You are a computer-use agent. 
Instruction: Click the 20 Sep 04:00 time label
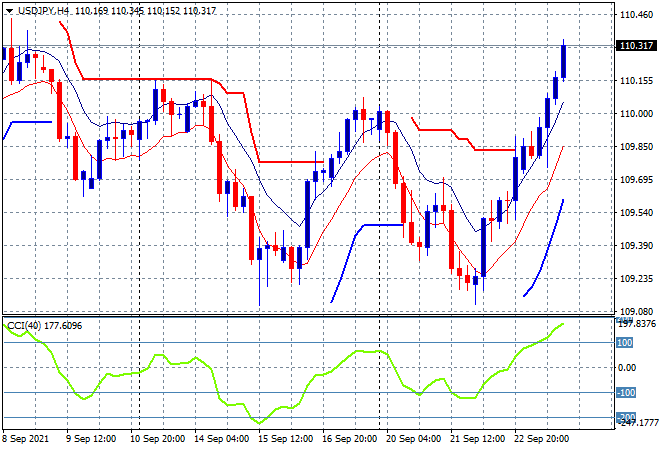coord(413,439)
